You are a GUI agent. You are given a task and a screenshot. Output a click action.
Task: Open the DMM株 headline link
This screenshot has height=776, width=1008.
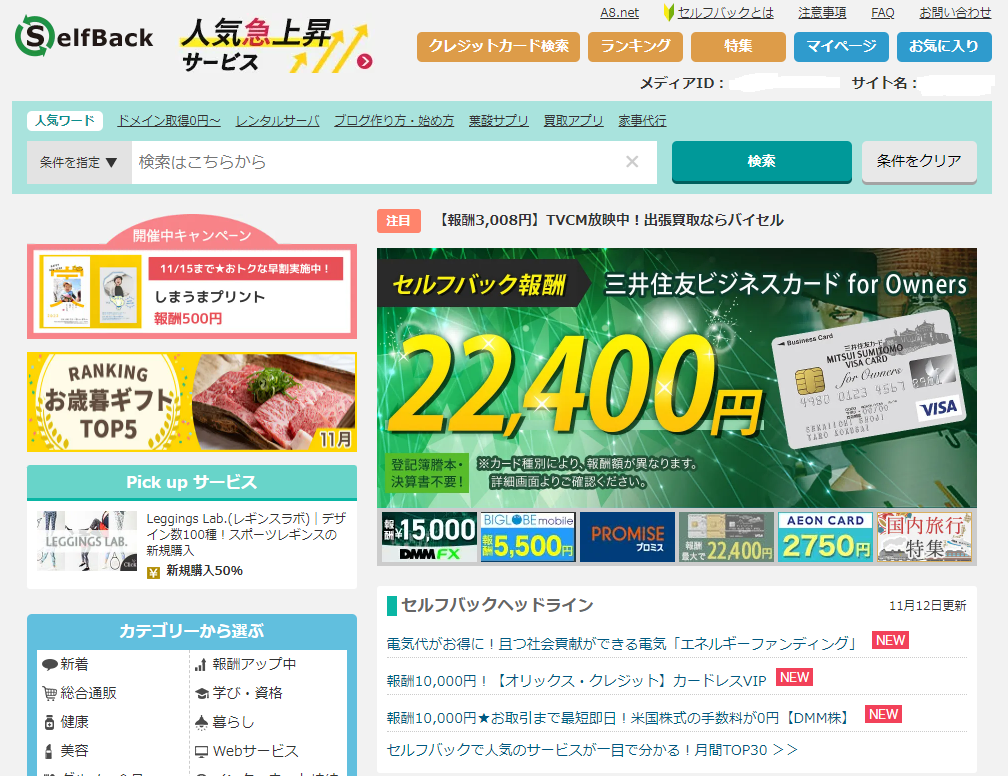point(618,717)
